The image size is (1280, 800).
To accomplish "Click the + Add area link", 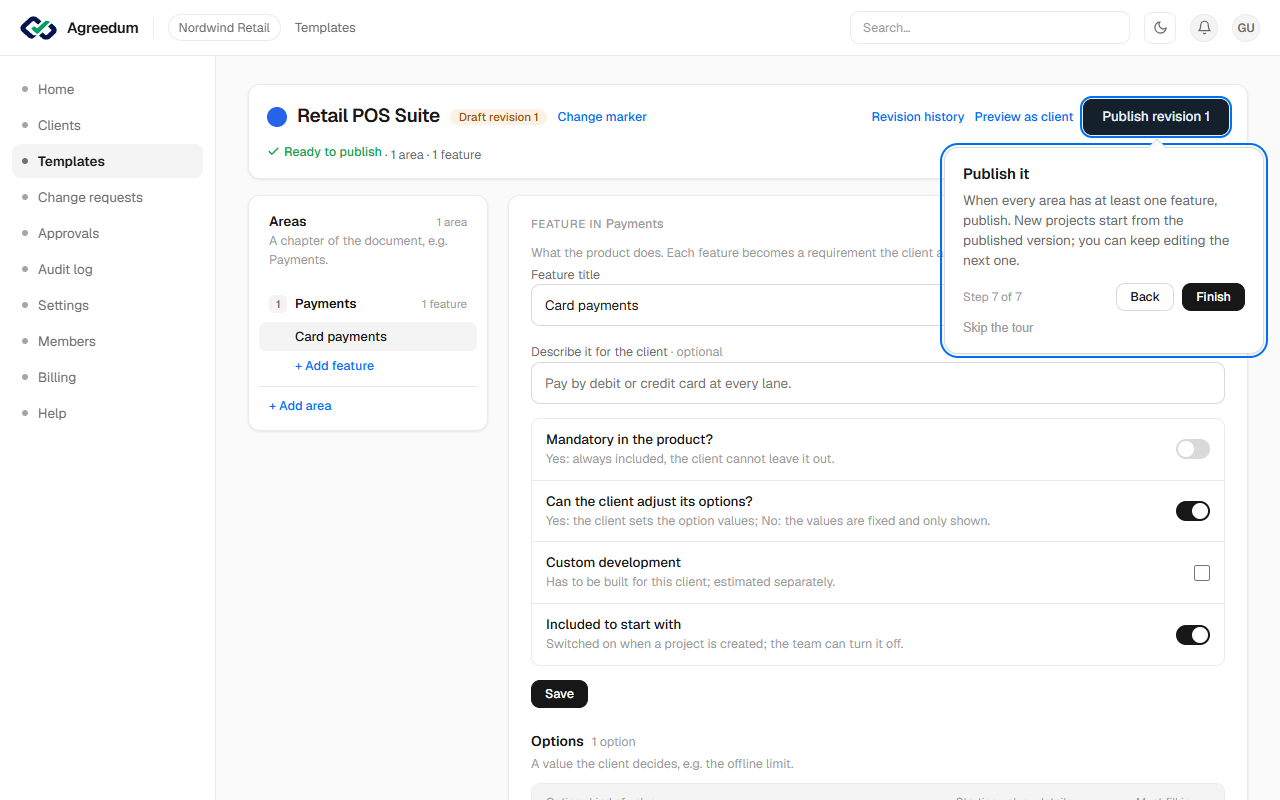I will [300, 406].
